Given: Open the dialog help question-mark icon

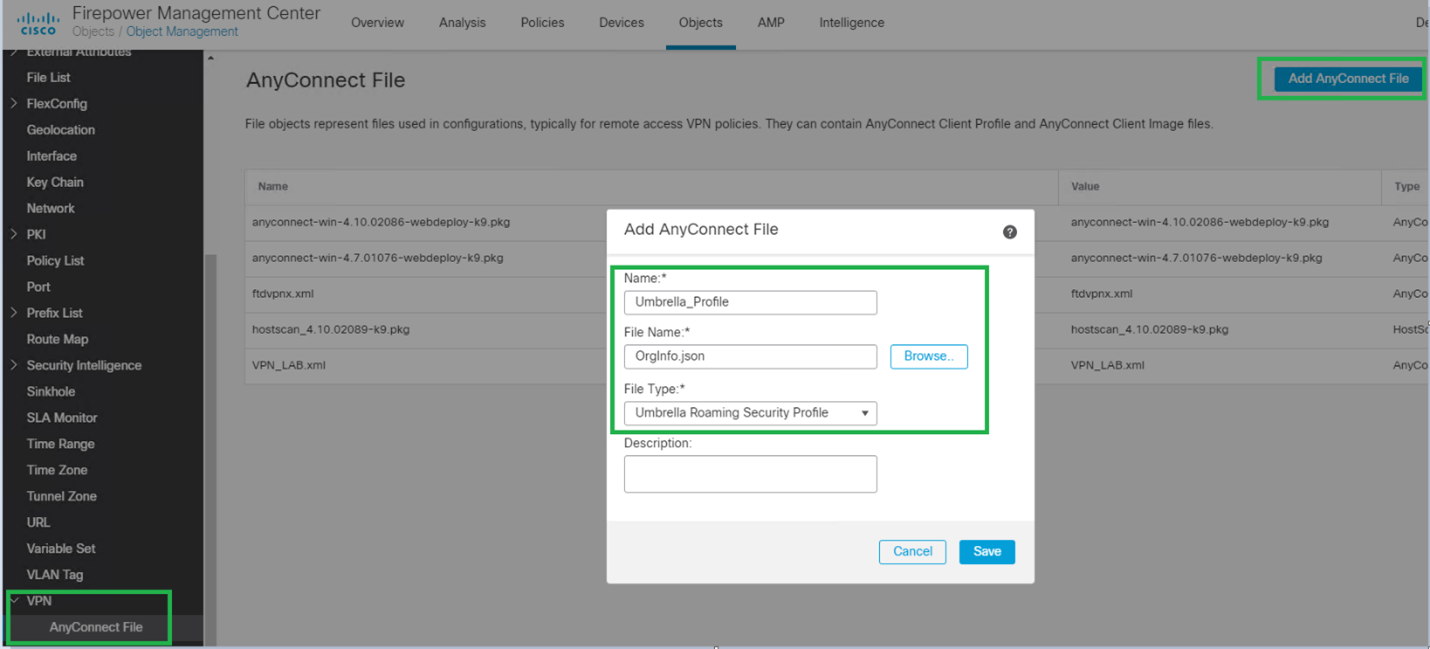Looking at the screenshot, I should coord(1010,232).
